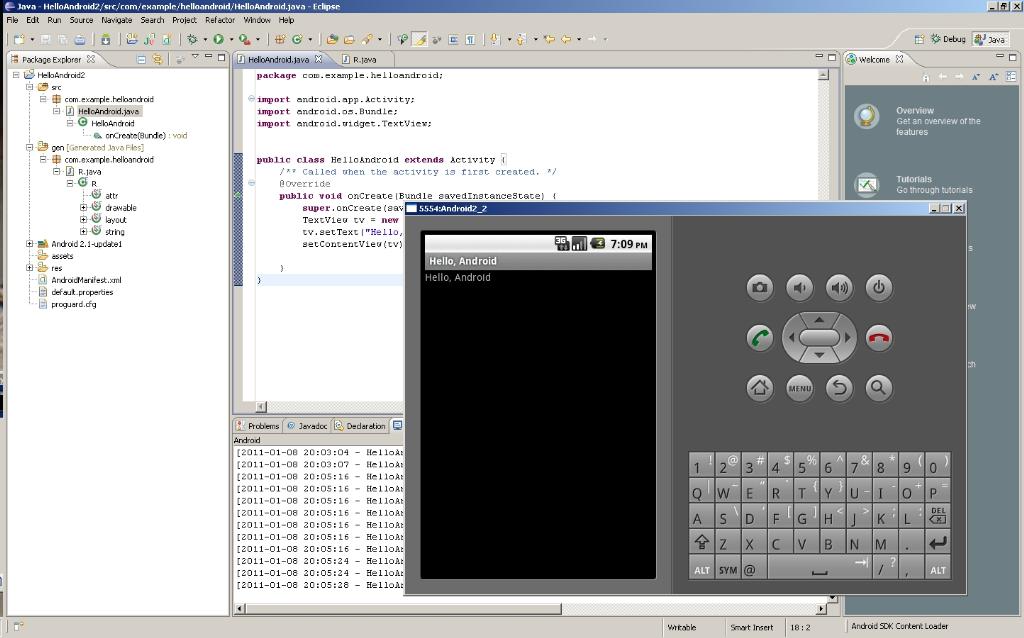1024x638 pixels.
Task: Toggle Mark Occurrences highlighter icon
Action: [419, 39]
